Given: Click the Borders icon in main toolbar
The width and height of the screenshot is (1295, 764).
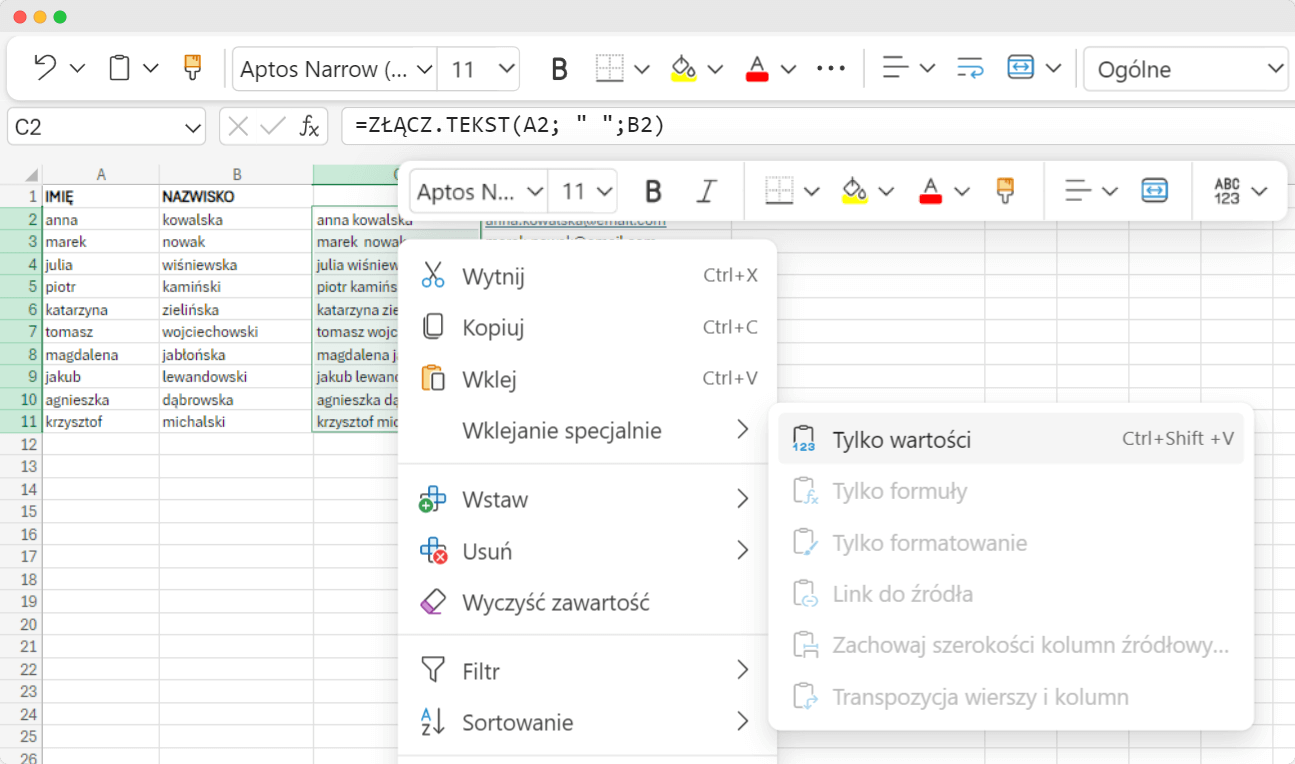Looking at the screenshot, I should coord(609,68).
